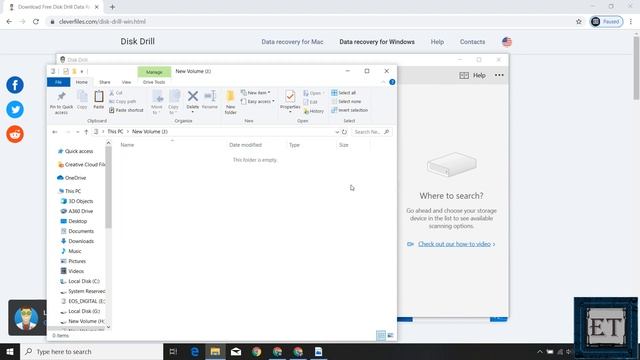The height and width of the screenshot is (360, 640).
Task: Open Quick Access Toolbar customize arrow
Action: point(82,71)
